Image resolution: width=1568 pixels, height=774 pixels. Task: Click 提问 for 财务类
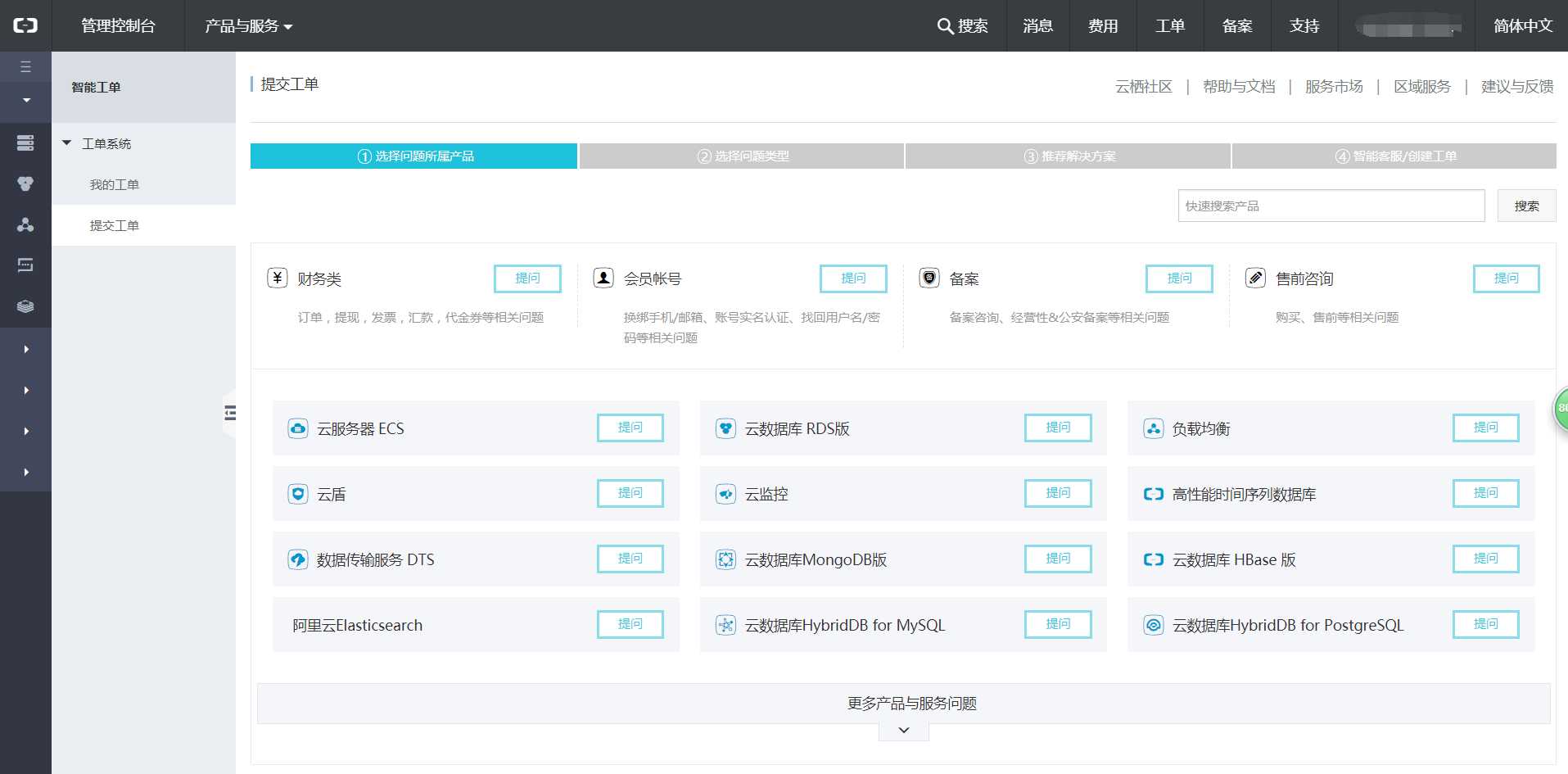(x=527, y=278)
